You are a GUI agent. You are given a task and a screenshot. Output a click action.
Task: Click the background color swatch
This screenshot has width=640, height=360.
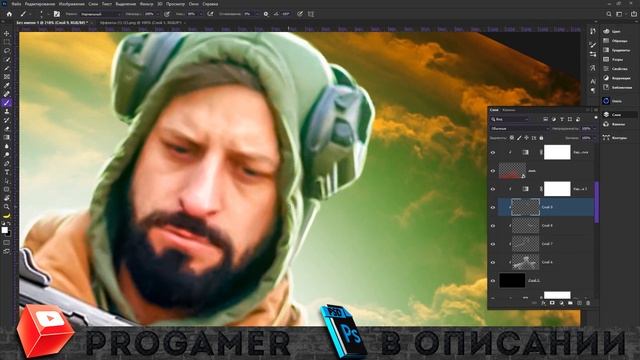coord(9,234)
